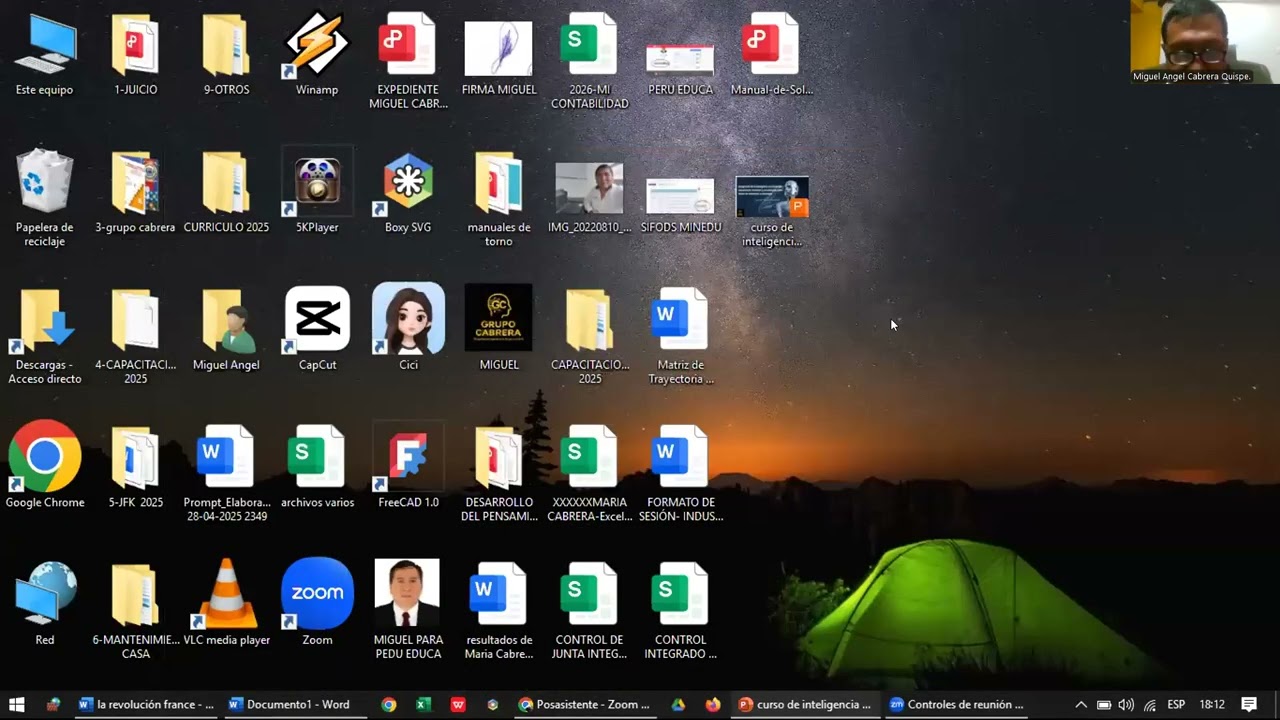Open VLC media player shortcut

point(227,603)
